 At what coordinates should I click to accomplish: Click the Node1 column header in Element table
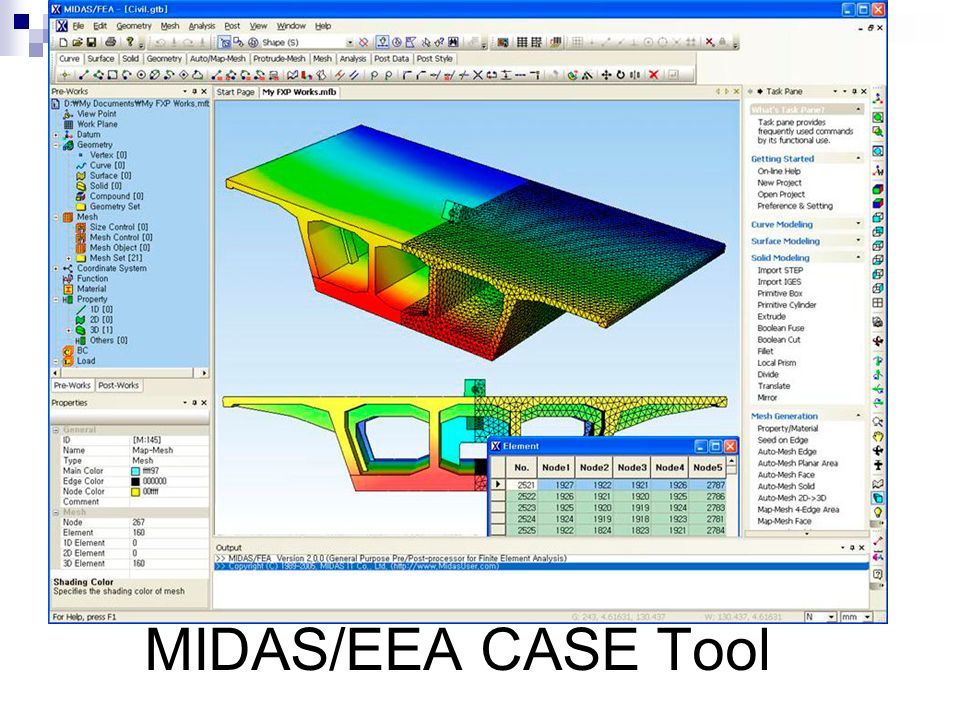point(556,468)
